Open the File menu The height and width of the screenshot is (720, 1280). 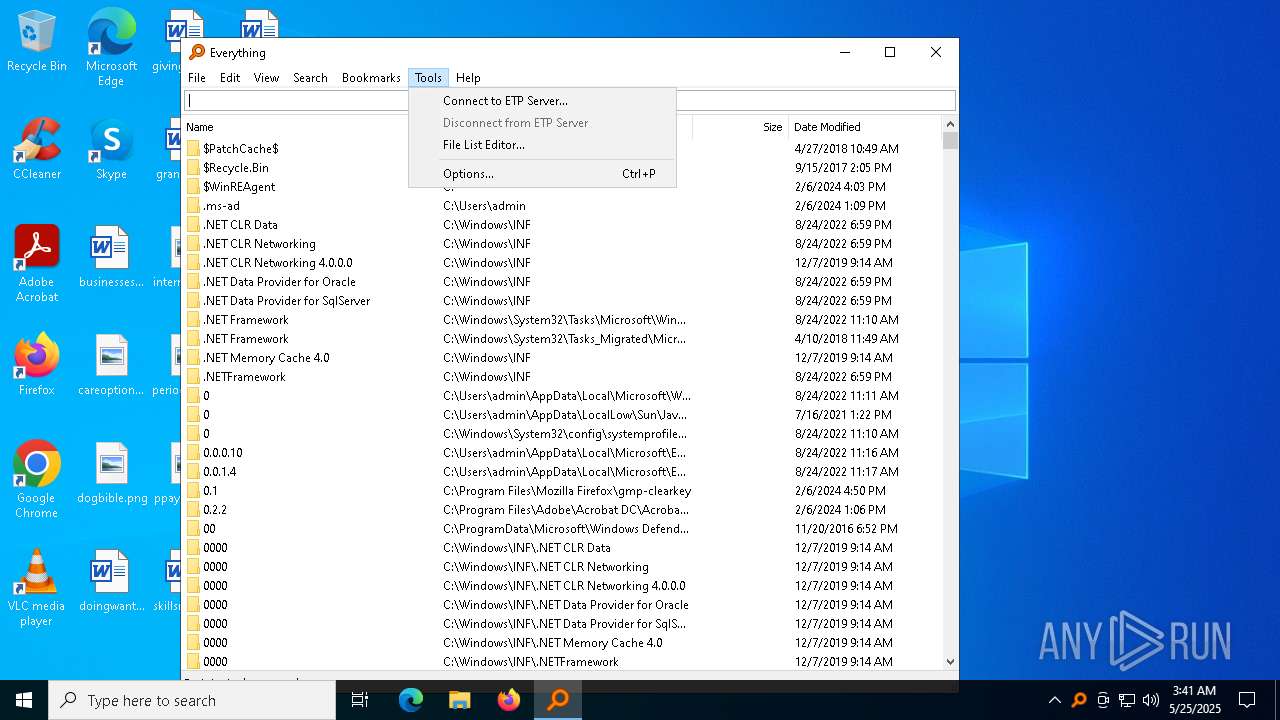(197, 78)
